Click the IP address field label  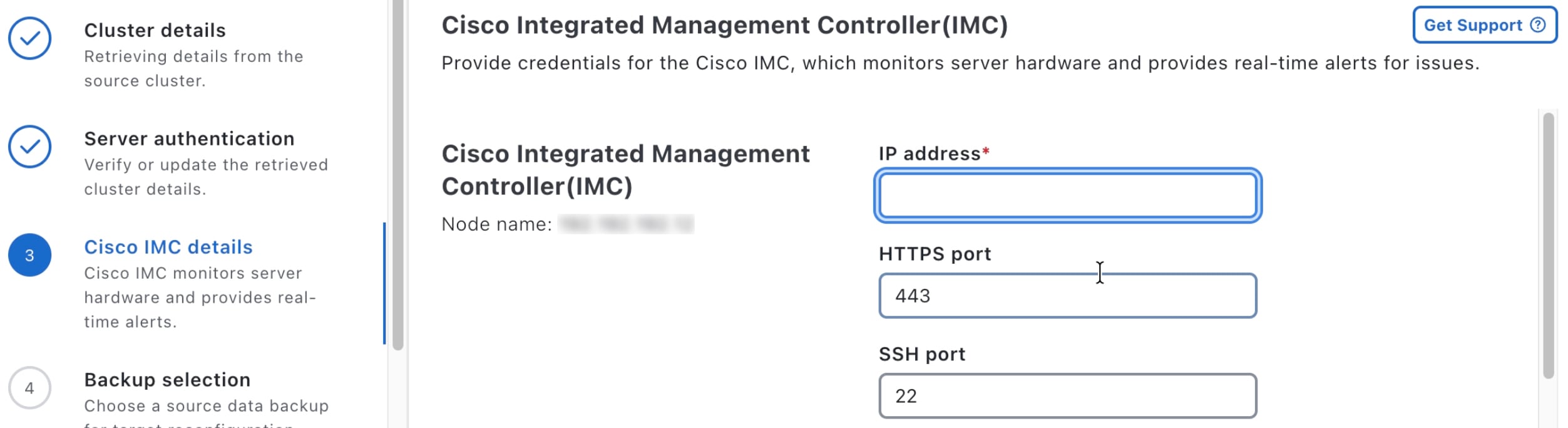tap(929, 154)
